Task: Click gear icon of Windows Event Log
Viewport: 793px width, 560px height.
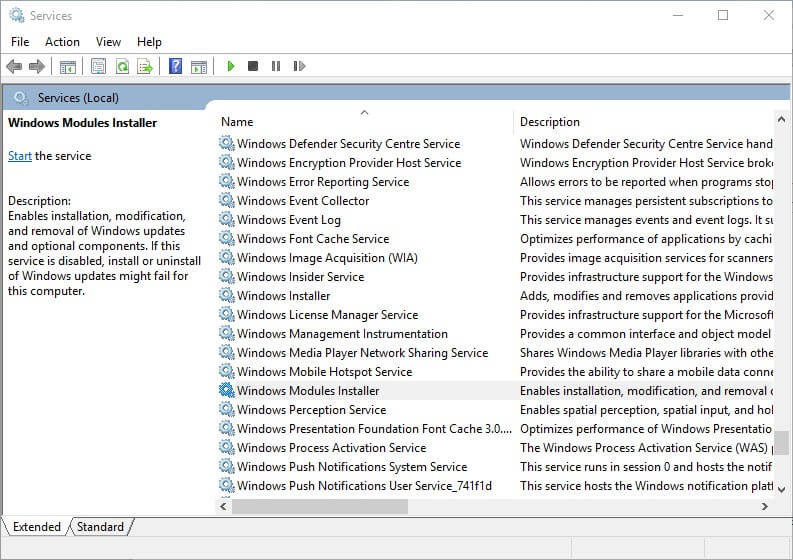Action: click(227, 219)
